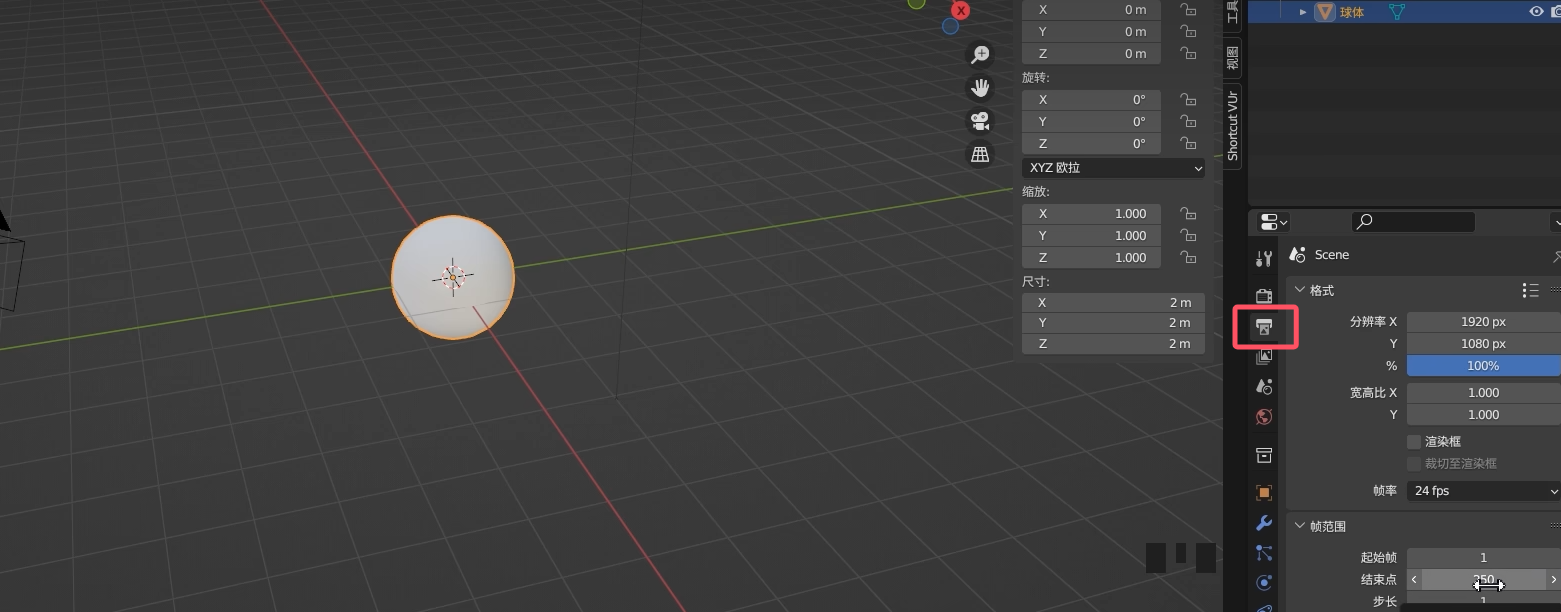Image resolution: width=1561 pixels, height=612 pixels.
Task: Click the pan hand icon in the viewport
Action: [980, 88]
